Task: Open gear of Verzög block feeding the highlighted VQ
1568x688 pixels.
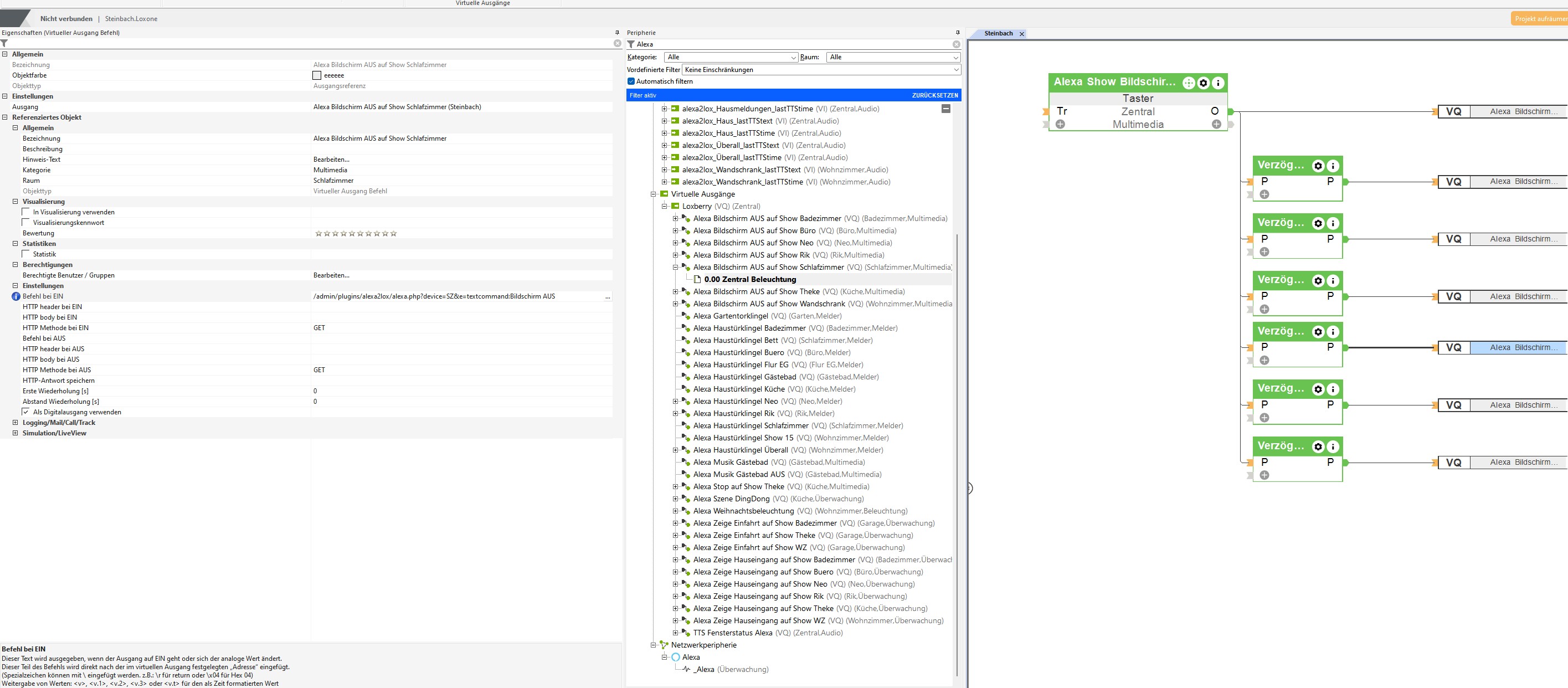Action: pyautogui.click(x=1318, y=332)
